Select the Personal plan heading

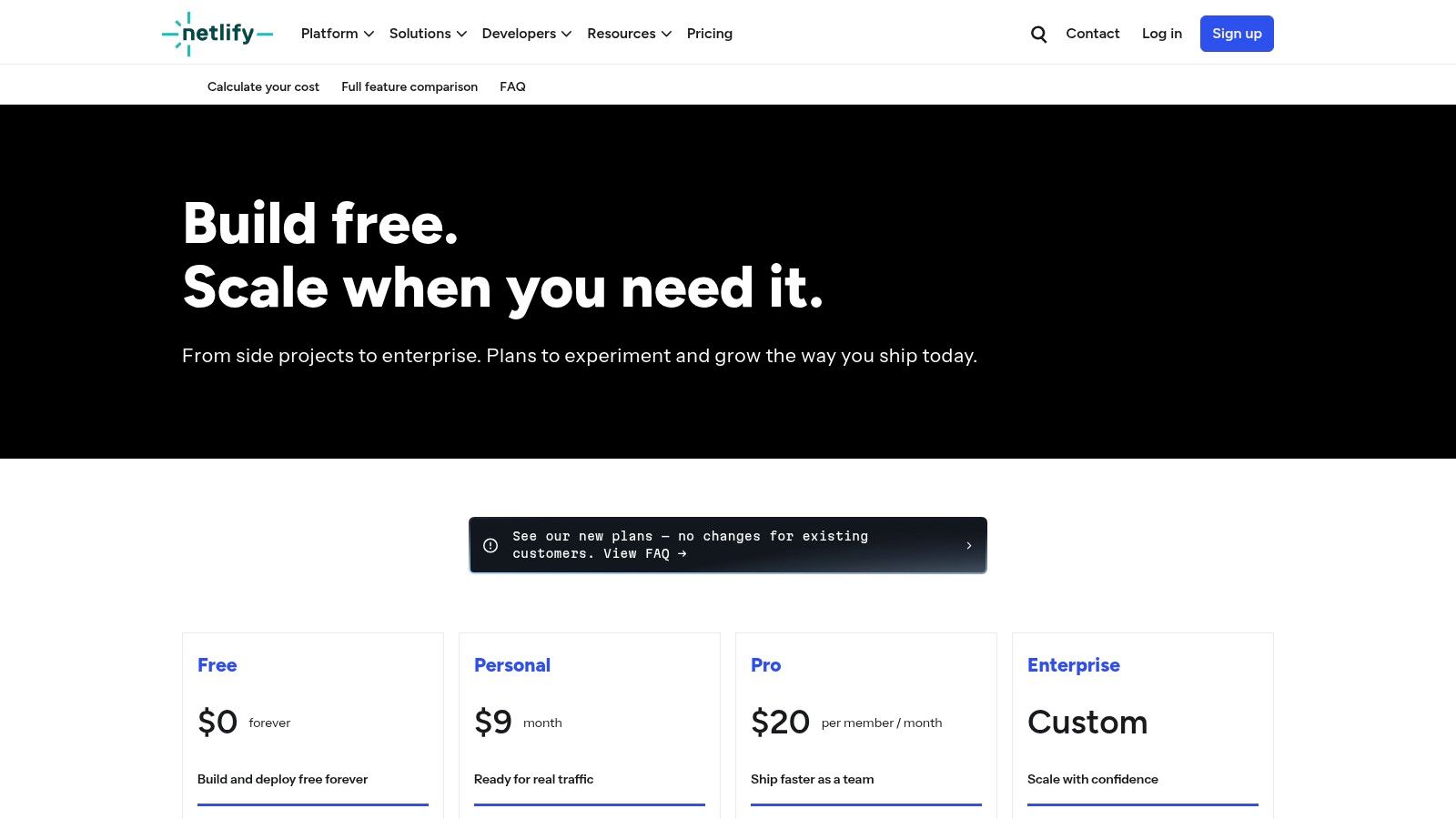click(x=511, y=665)
